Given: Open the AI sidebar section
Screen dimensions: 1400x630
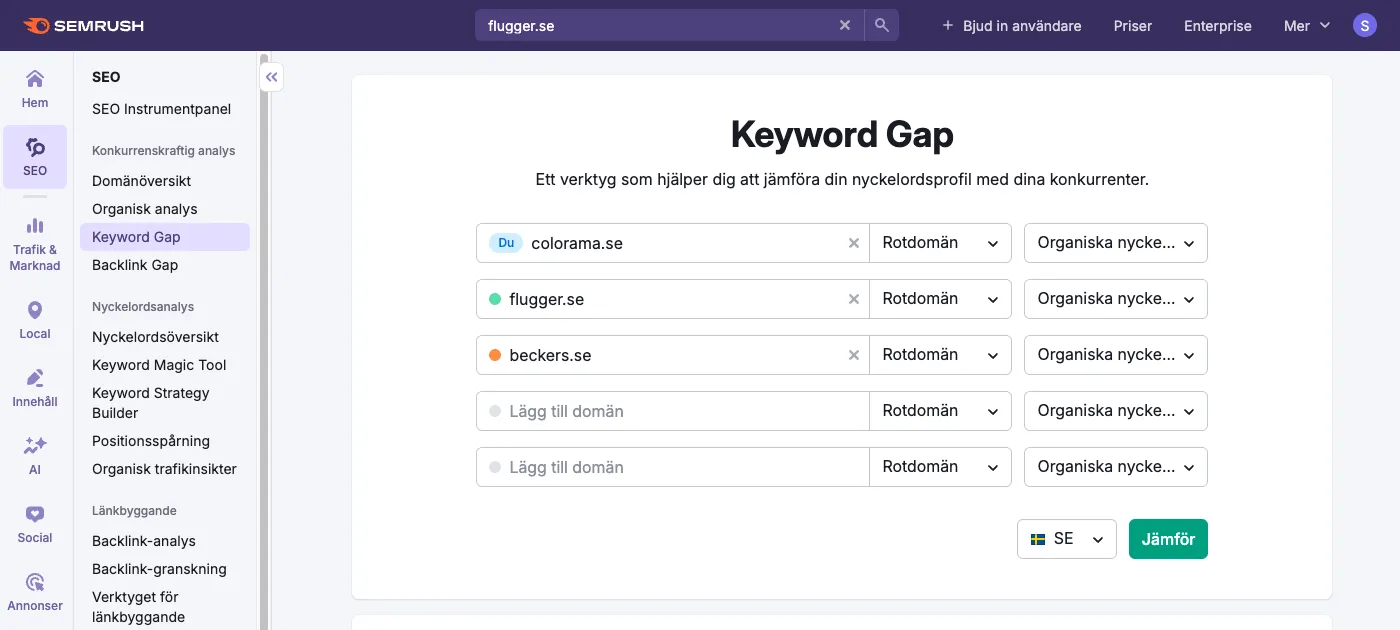Looking at the screenshot, I should pyautogui.click(x=35, y=455).
